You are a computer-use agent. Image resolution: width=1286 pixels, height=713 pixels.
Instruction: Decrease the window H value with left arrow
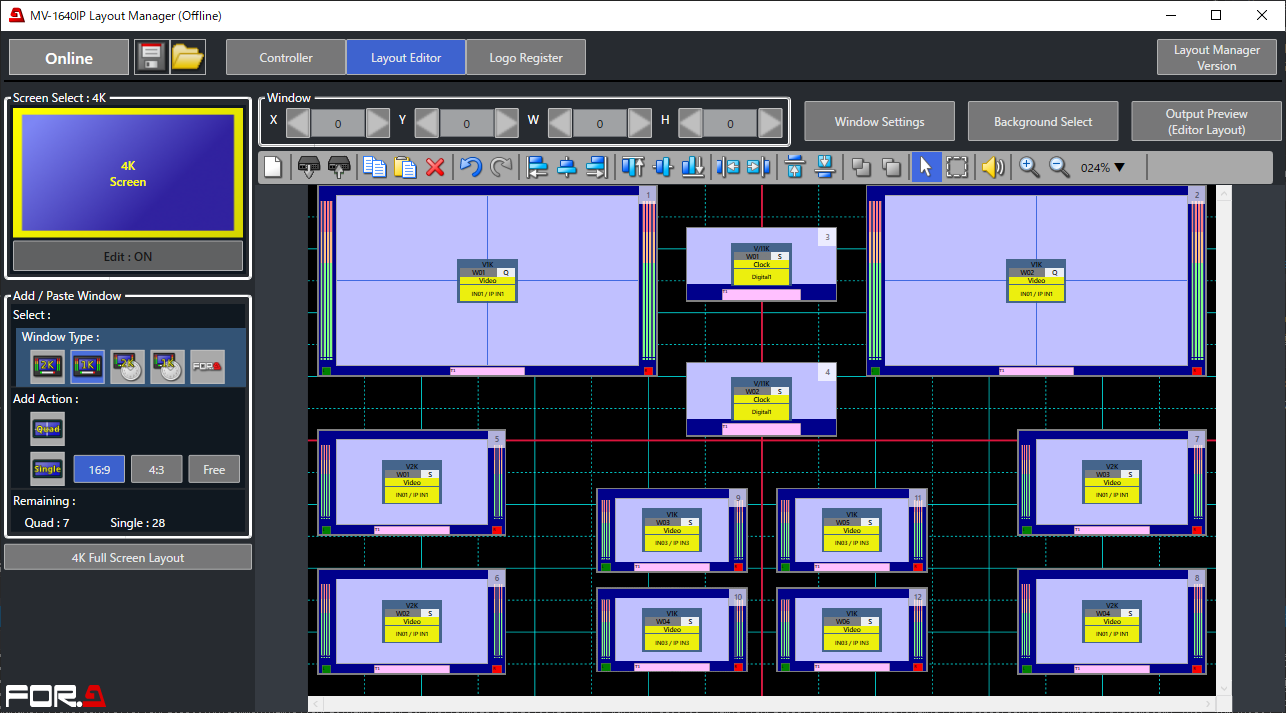tap(691, 123)
